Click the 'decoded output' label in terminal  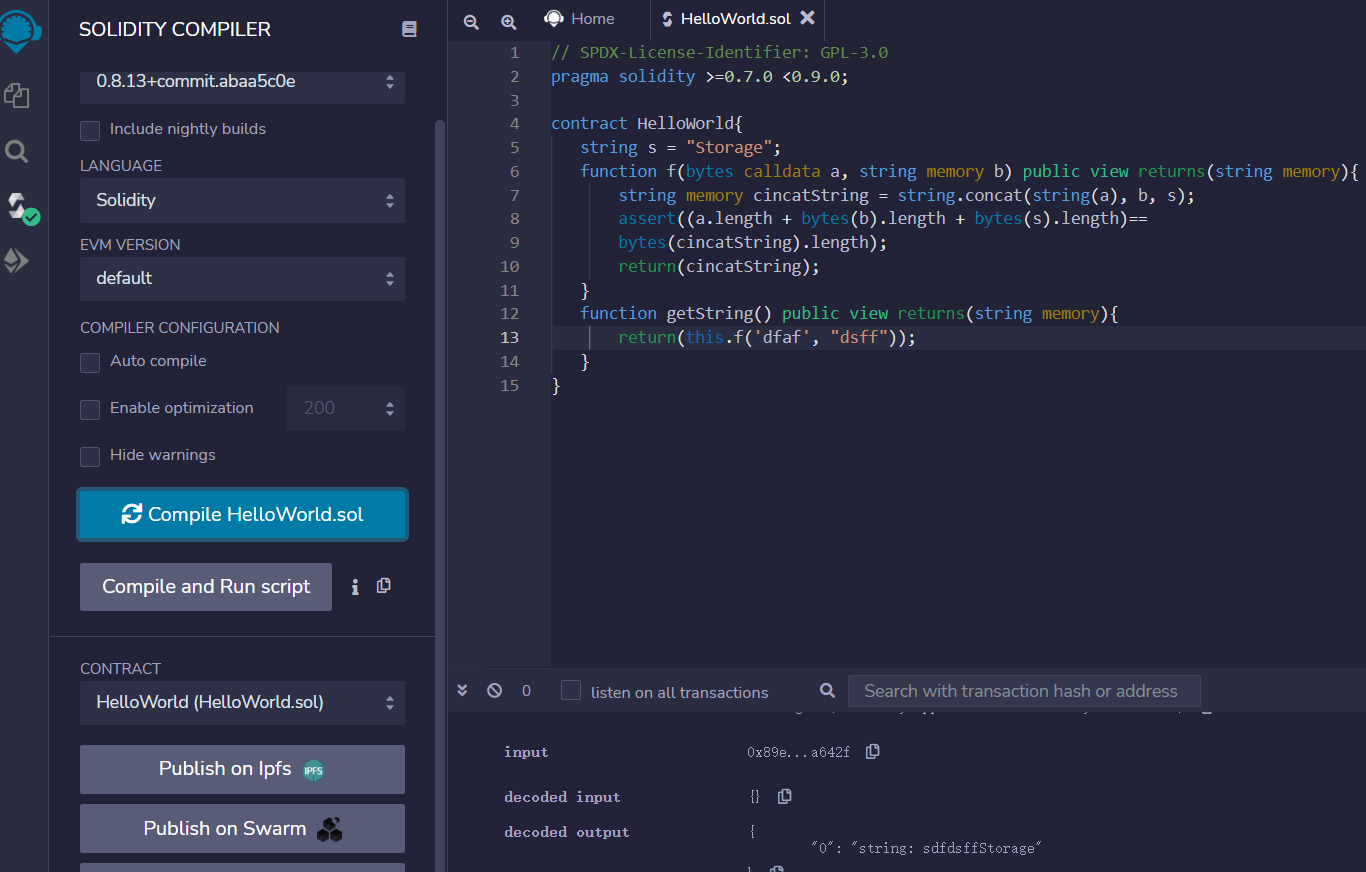click(567, 832)
